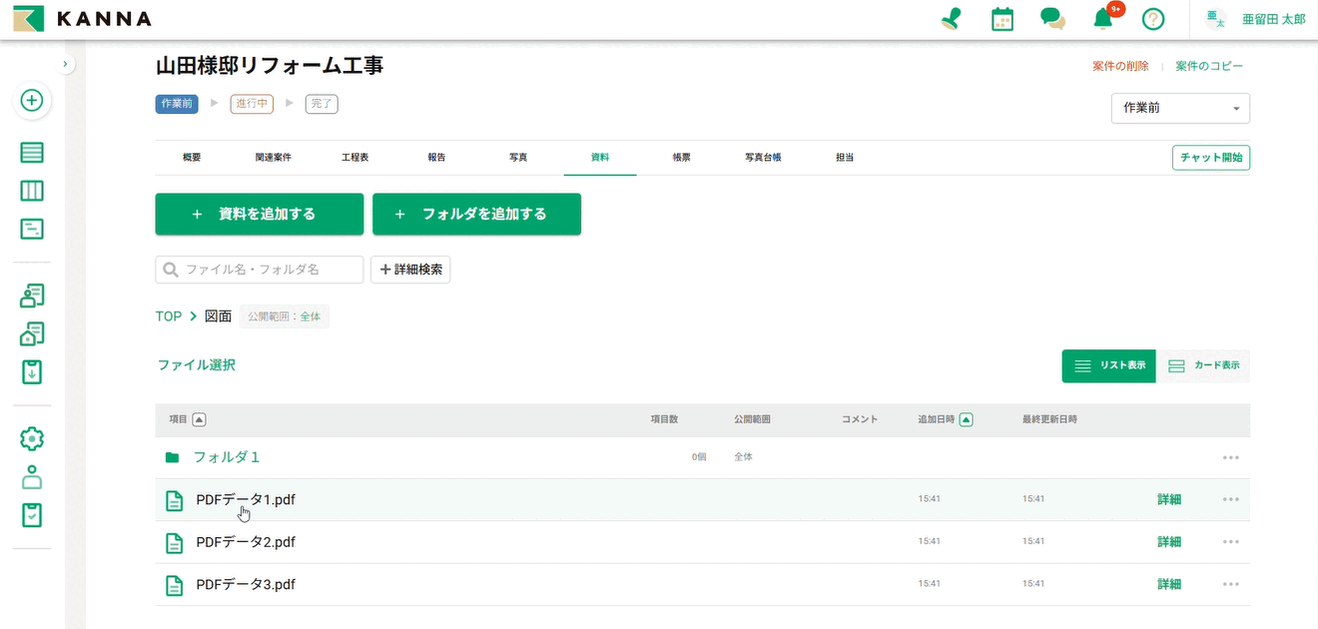Open the calendar icon in header
1318x629 pixels.
1002,19
